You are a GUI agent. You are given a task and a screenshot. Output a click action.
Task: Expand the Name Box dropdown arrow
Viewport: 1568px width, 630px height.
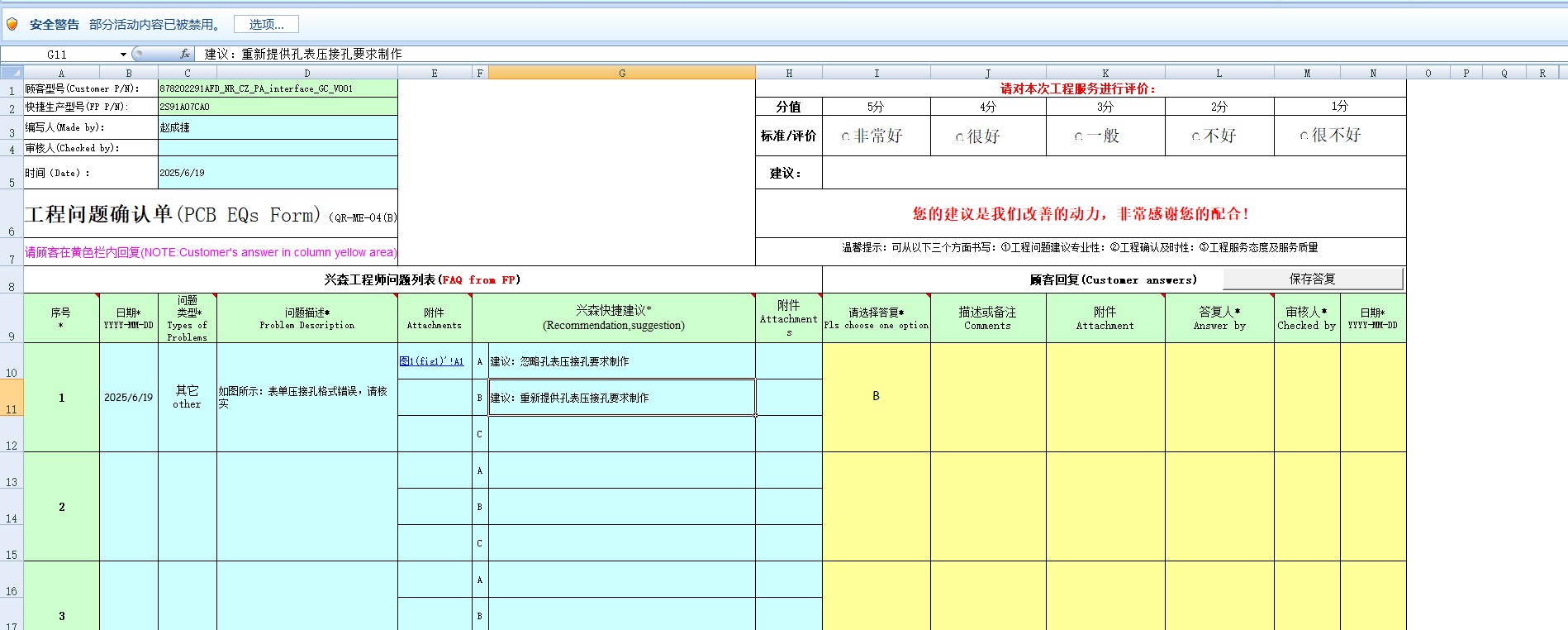coord(123,55)
